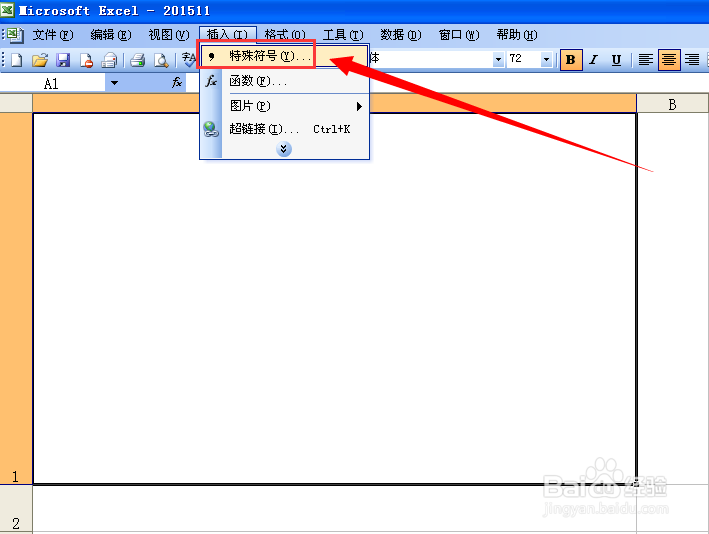Toggle center alignment button
709x534 pixels.
tap(669, 60)
